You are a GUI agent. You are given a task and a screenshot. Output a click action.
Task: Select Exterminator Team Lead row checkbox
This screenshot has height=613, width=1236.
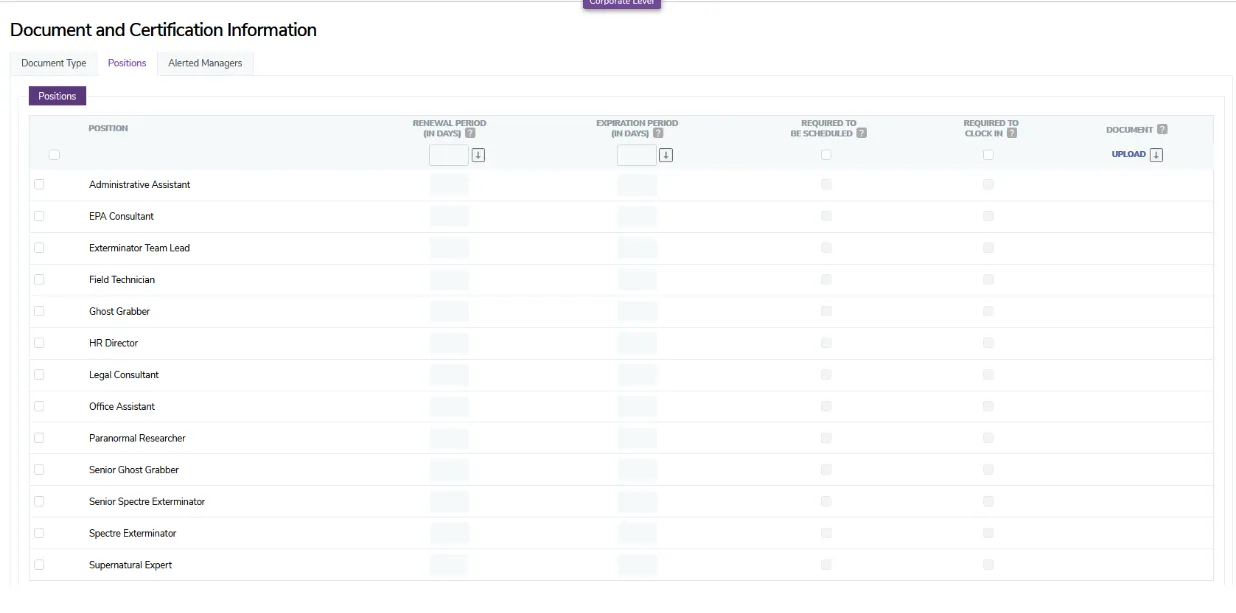(x=39, y=248)
